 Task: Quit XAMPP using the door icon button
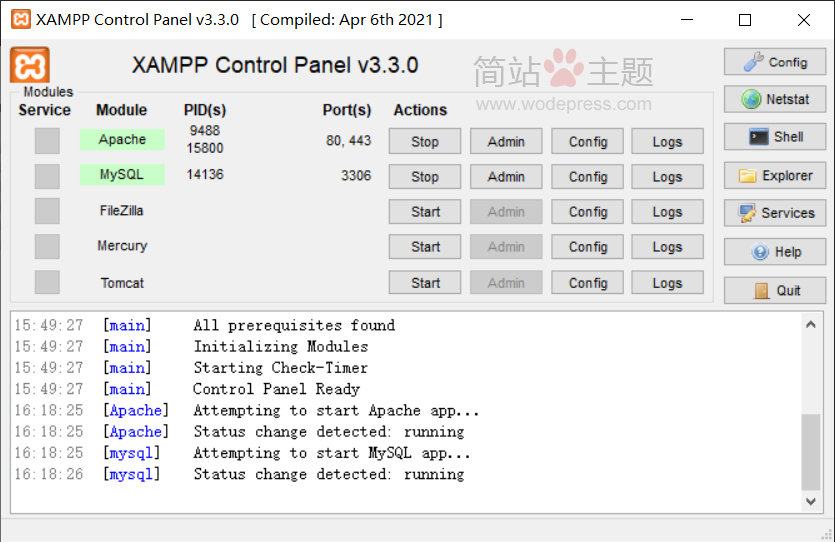(775, 290)
